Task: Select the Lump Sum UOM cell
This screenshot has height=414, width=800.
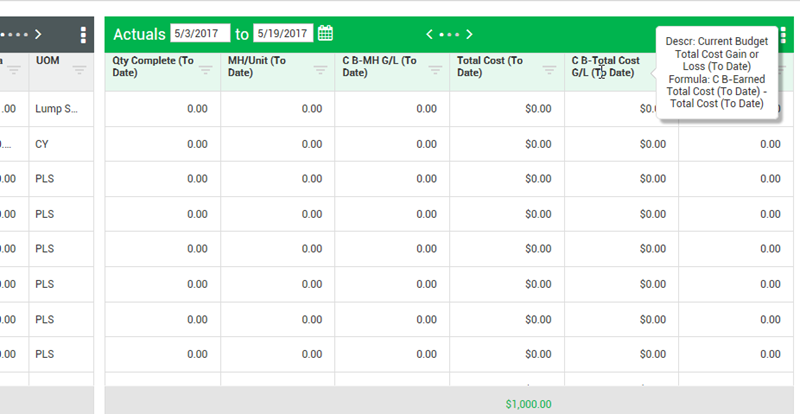Action: point(56,108)
